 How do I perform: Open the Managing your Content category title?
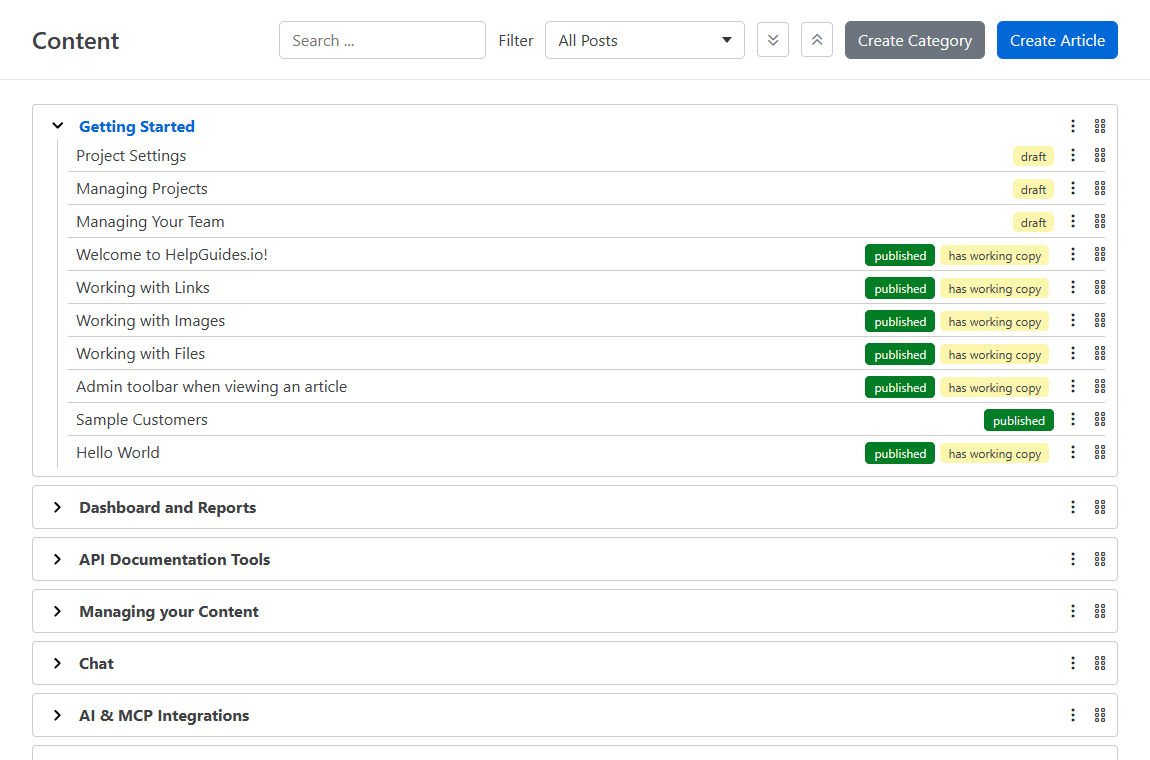pyautogui.click(x=169, y=611)
